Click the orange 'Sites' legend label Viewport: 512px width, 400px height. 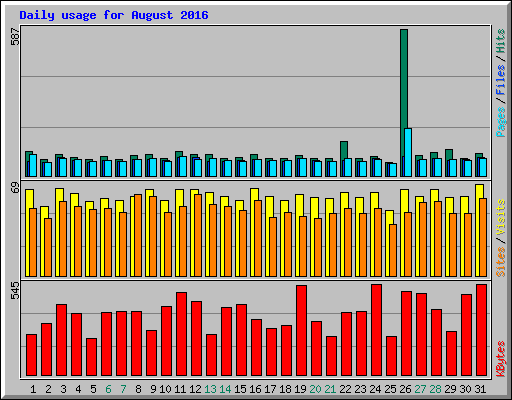(501, 262)
